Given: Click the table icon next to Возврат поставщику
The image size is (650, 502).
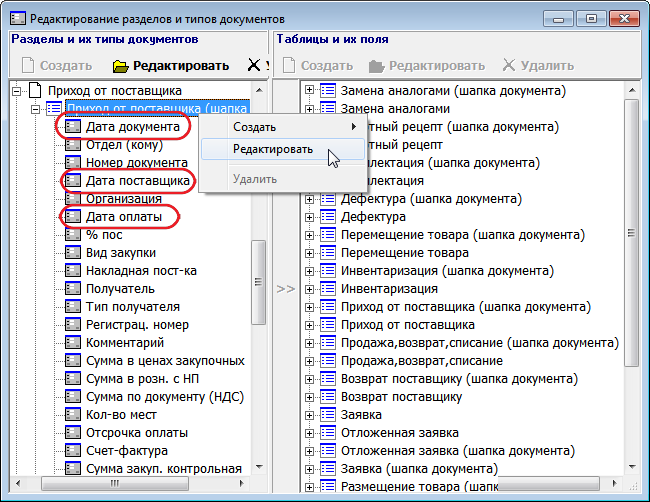Looking at the screenshot, I should click(x=328, y=397).
